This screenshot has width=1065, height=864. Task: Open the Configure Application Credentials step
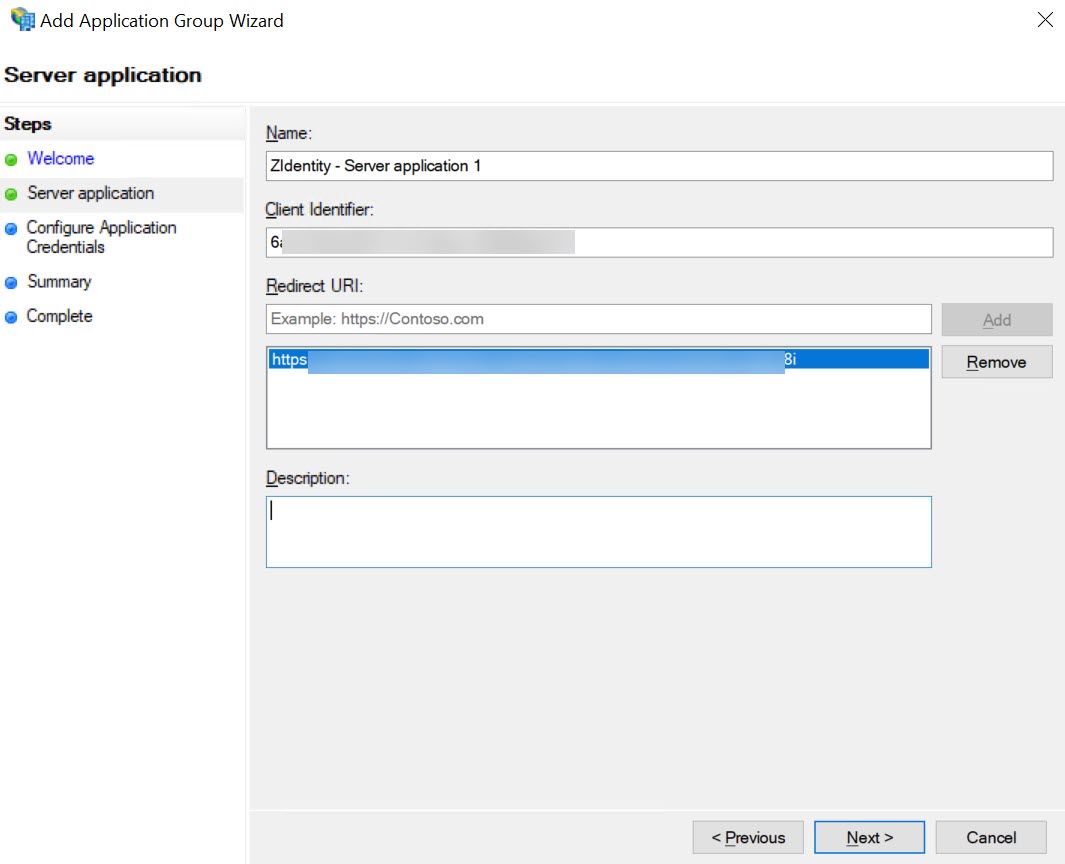click(100, 236)
